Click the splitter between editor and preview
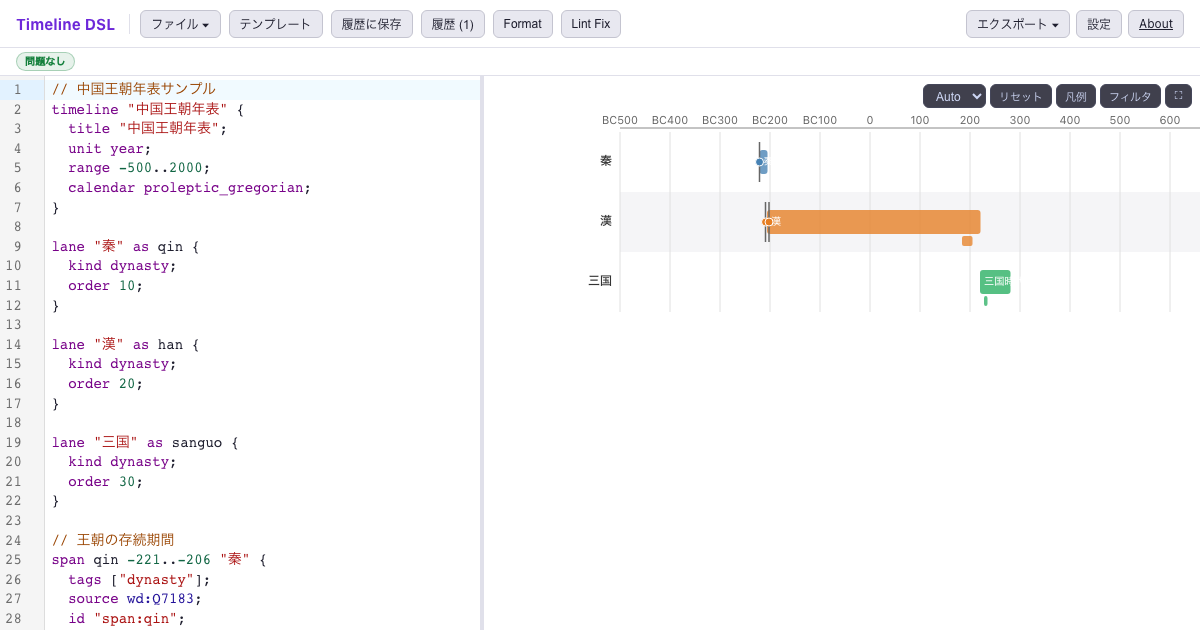This screenshot has height=630, width=1200. (x=482, y=353)
